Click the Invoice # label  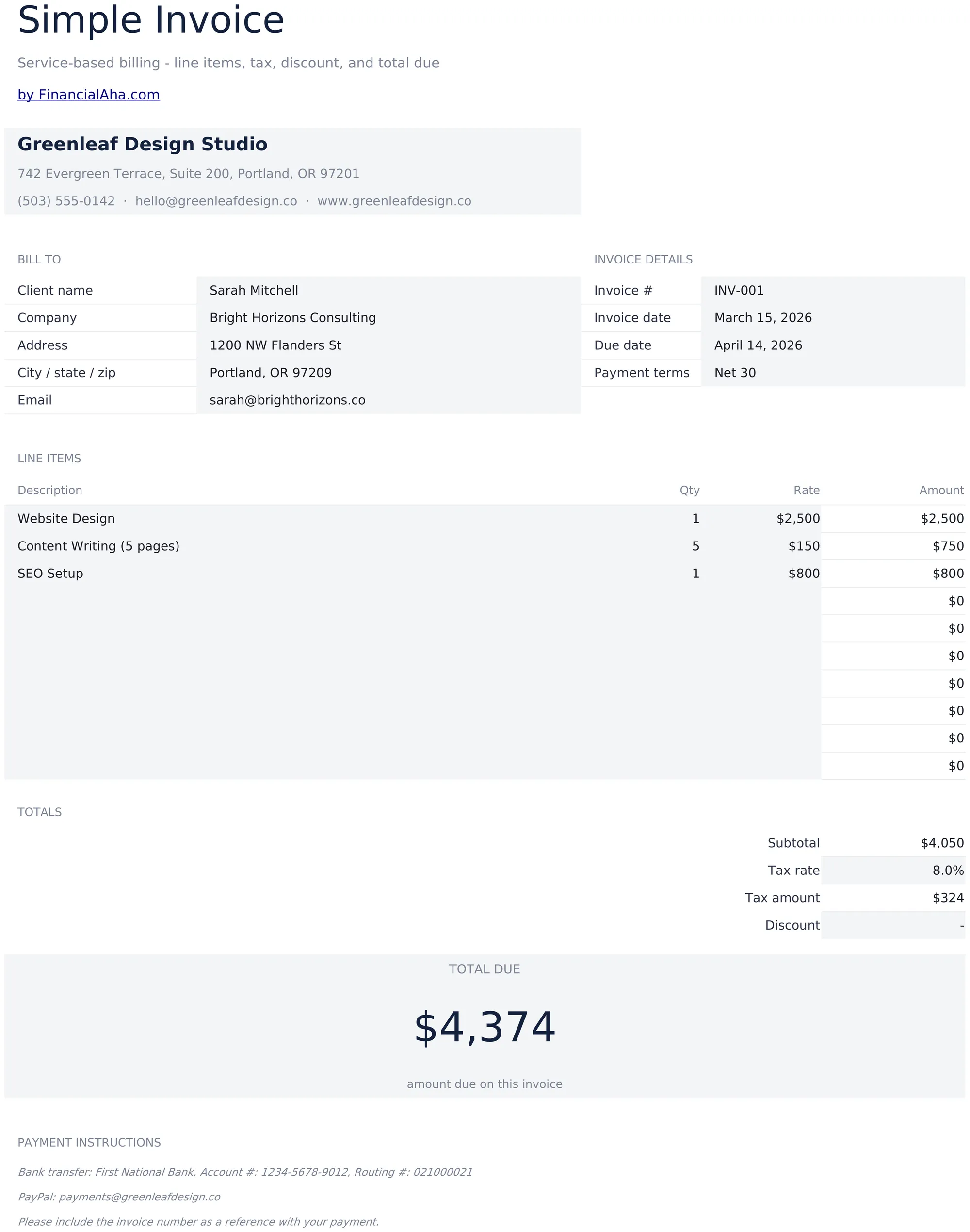tap(624, 290)
